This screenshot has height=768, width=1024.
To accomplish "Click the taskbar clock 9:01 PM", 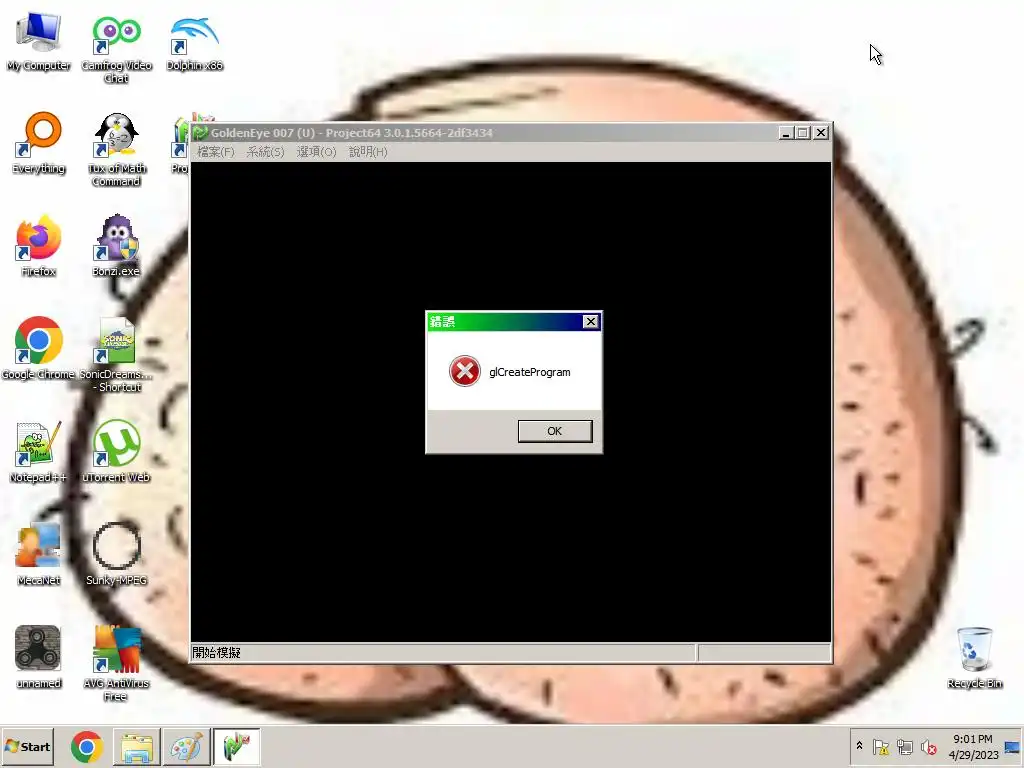I will coord(973,739).
